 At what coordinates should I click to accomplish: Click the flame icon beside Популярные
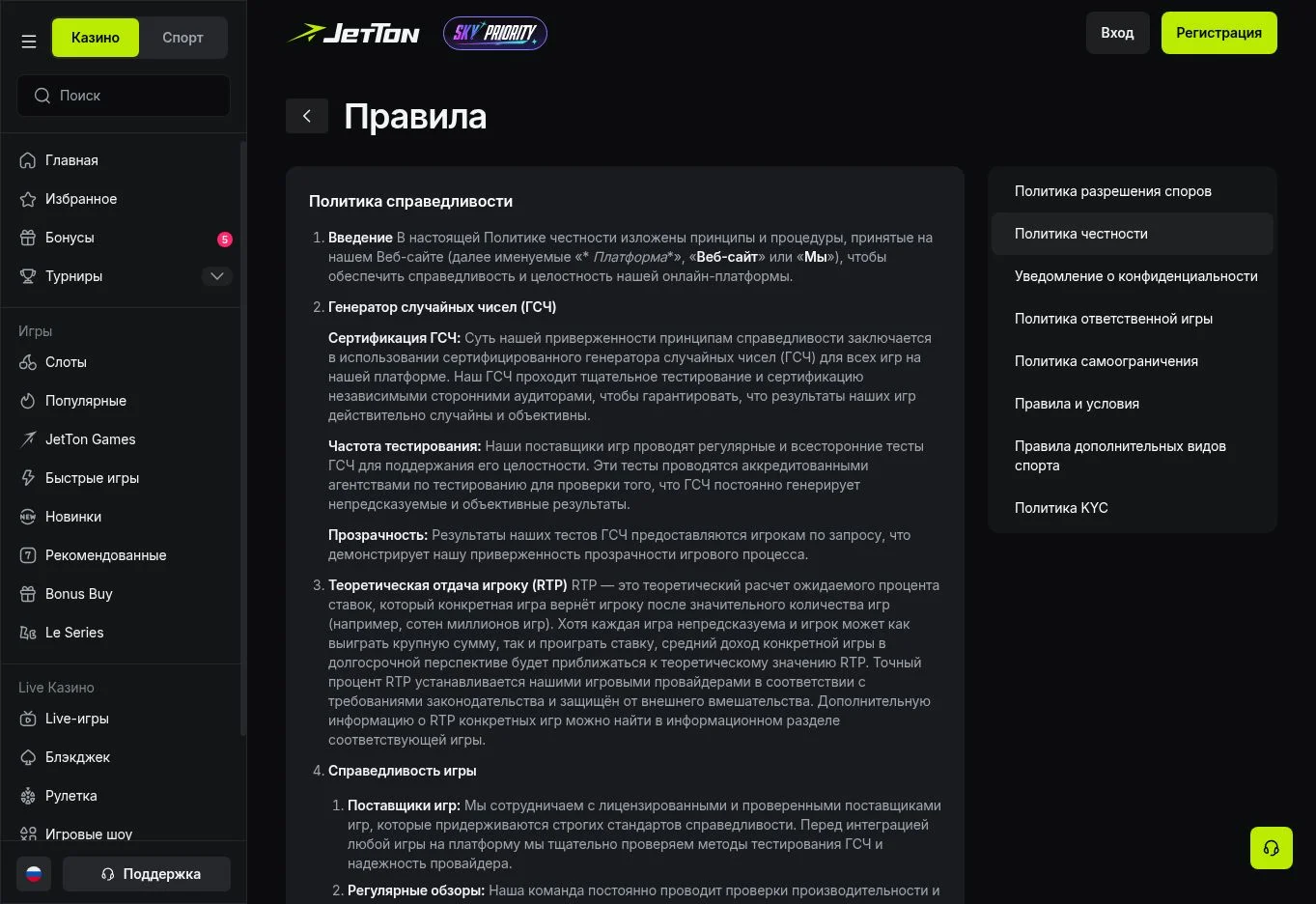click(x=28, y=401)
